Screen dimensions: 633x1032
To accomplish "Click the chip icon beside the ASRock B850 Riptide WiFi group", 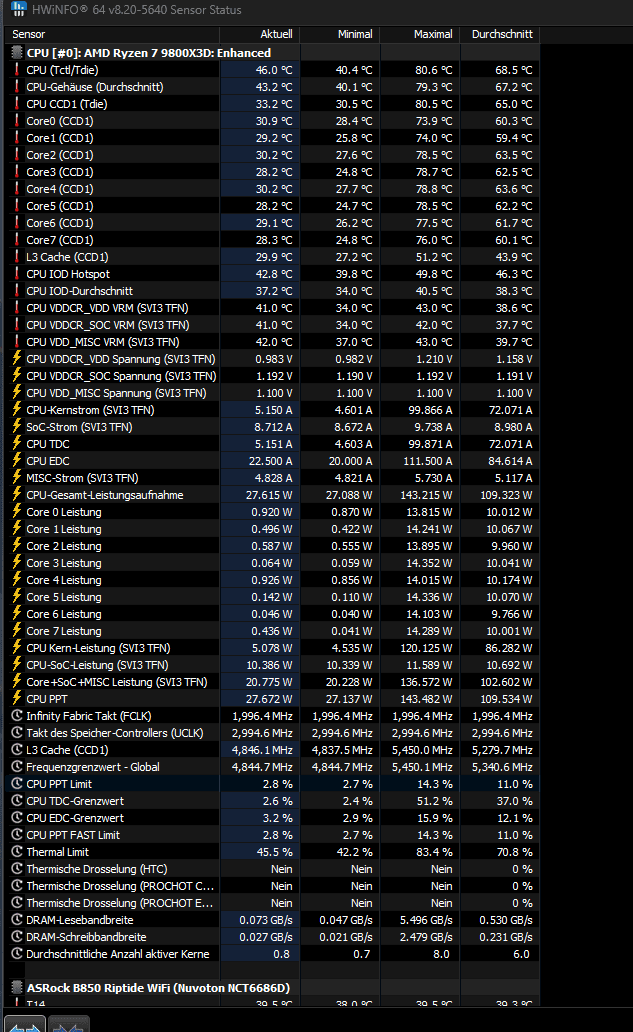I will click(x=17, y=987).
